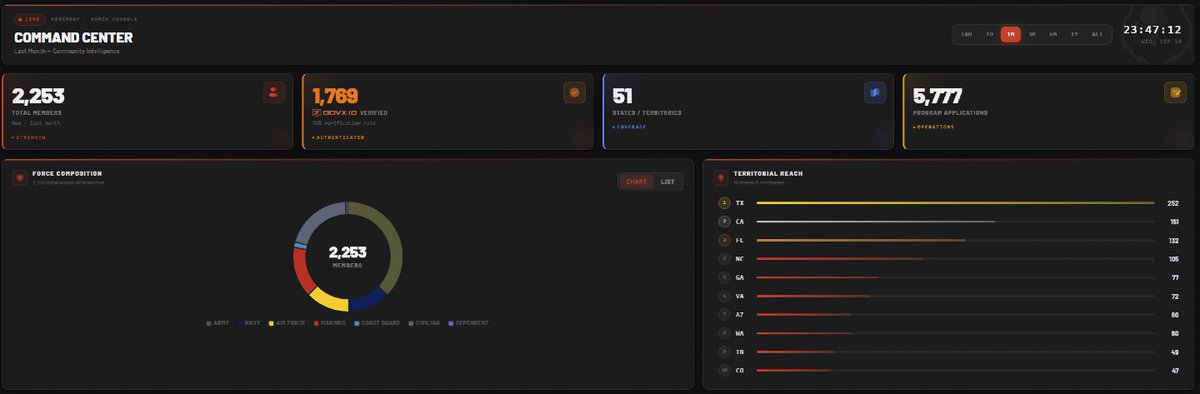This screenshot has height=394, width=1200.
Task: Click the rank 3 bronze badge for FL
Action: coord(724,240)
